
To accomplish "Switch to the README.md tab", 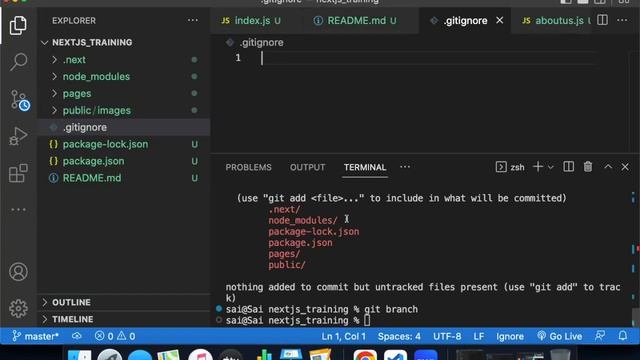I will [361, 20].
